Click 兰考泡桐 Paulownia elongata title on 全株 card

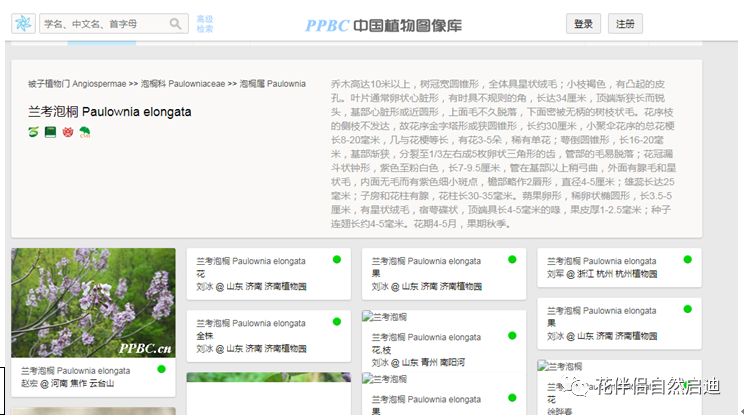pos(251,323)
